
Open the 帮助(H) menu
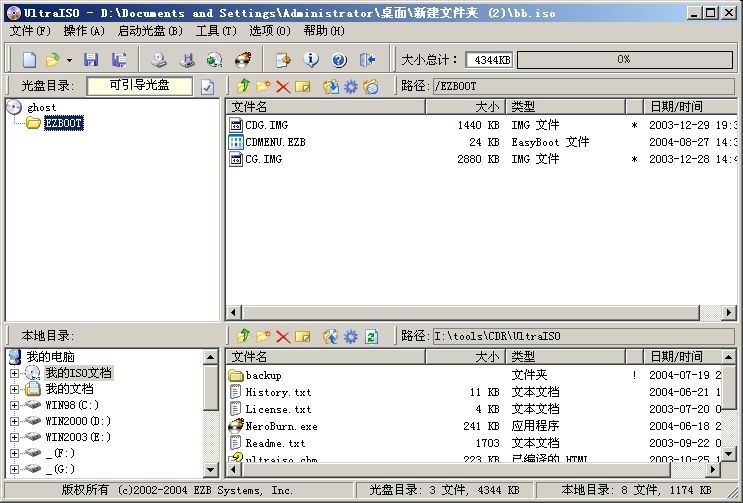[324, 31]
